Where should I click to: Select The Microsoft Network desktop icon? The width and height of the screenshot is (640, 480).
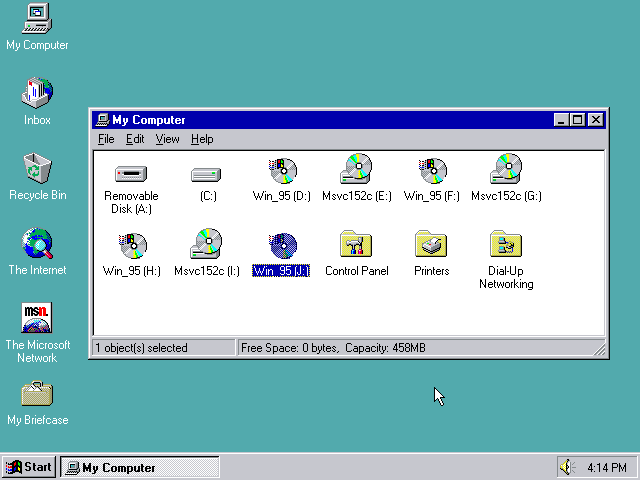click(37, 318)
